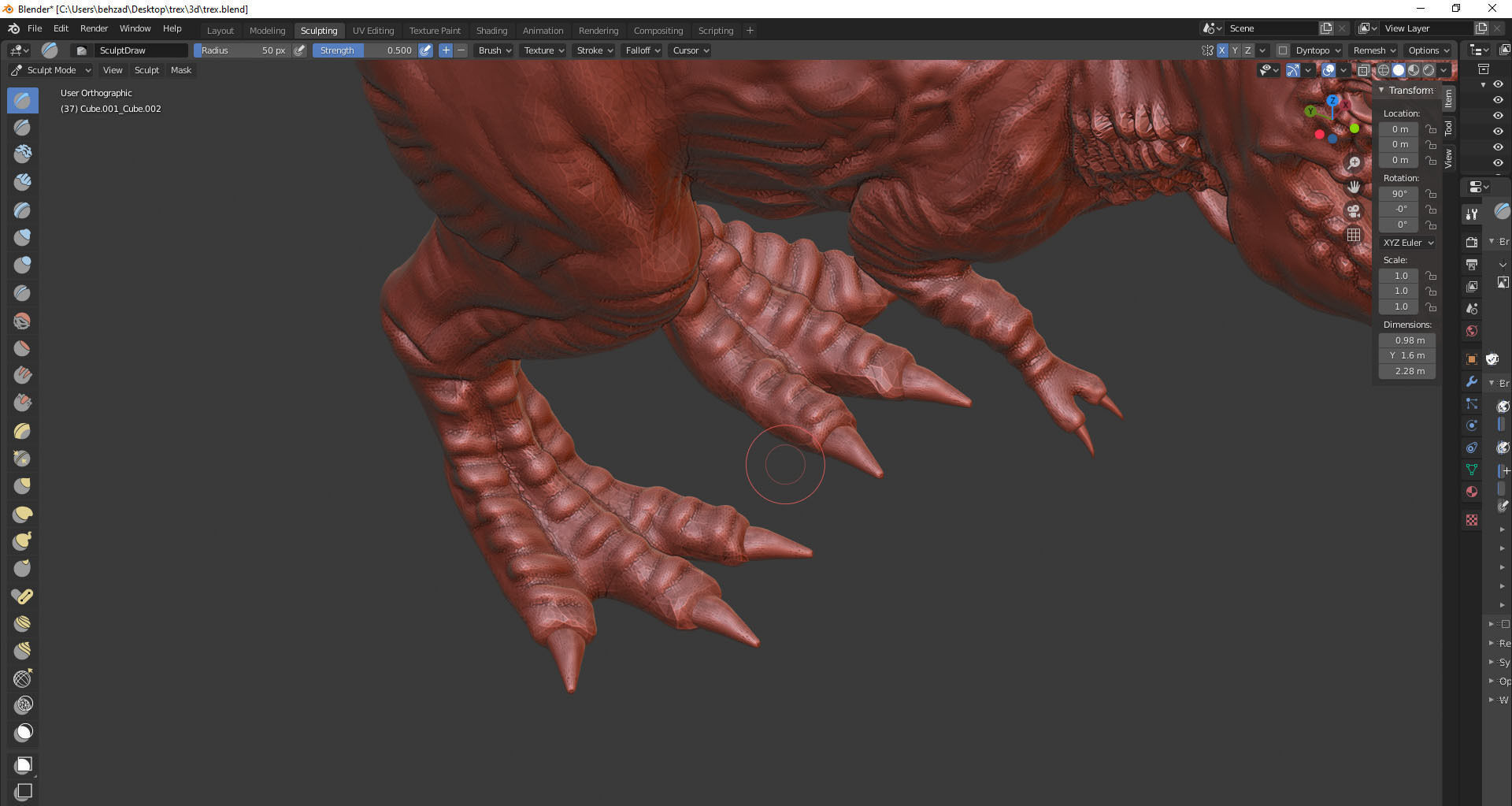Toggle X-ray viewport display

click(x=1364, y=70)
